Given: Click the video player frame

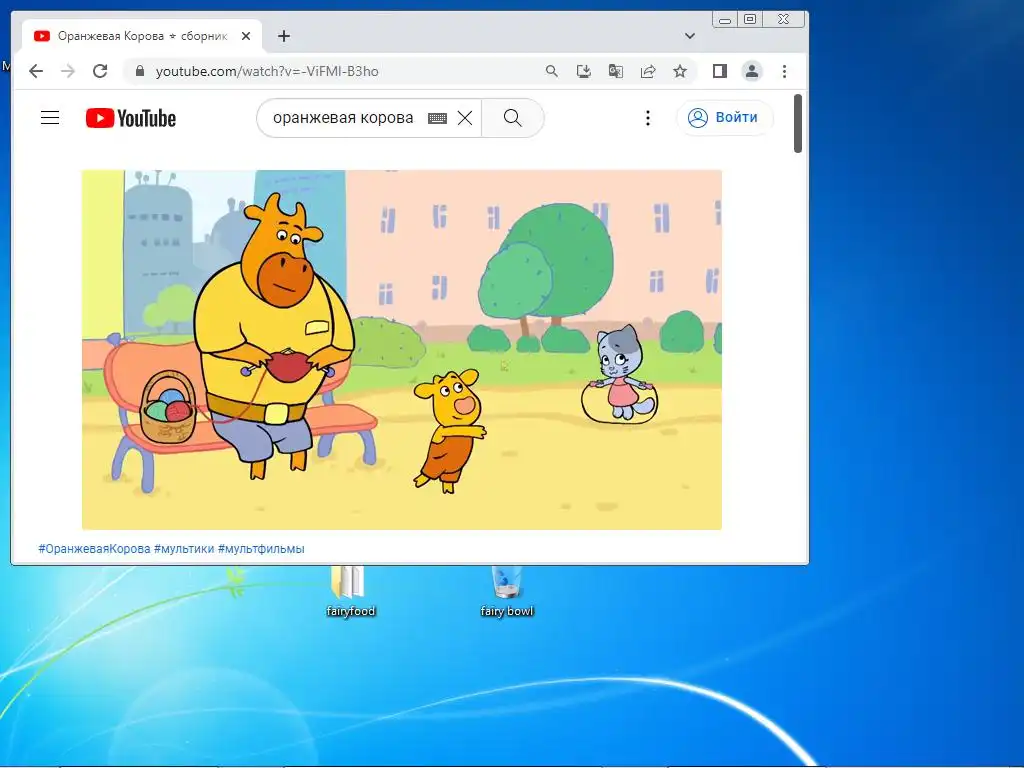Looking at the screenshot, I should pos(402,349).
